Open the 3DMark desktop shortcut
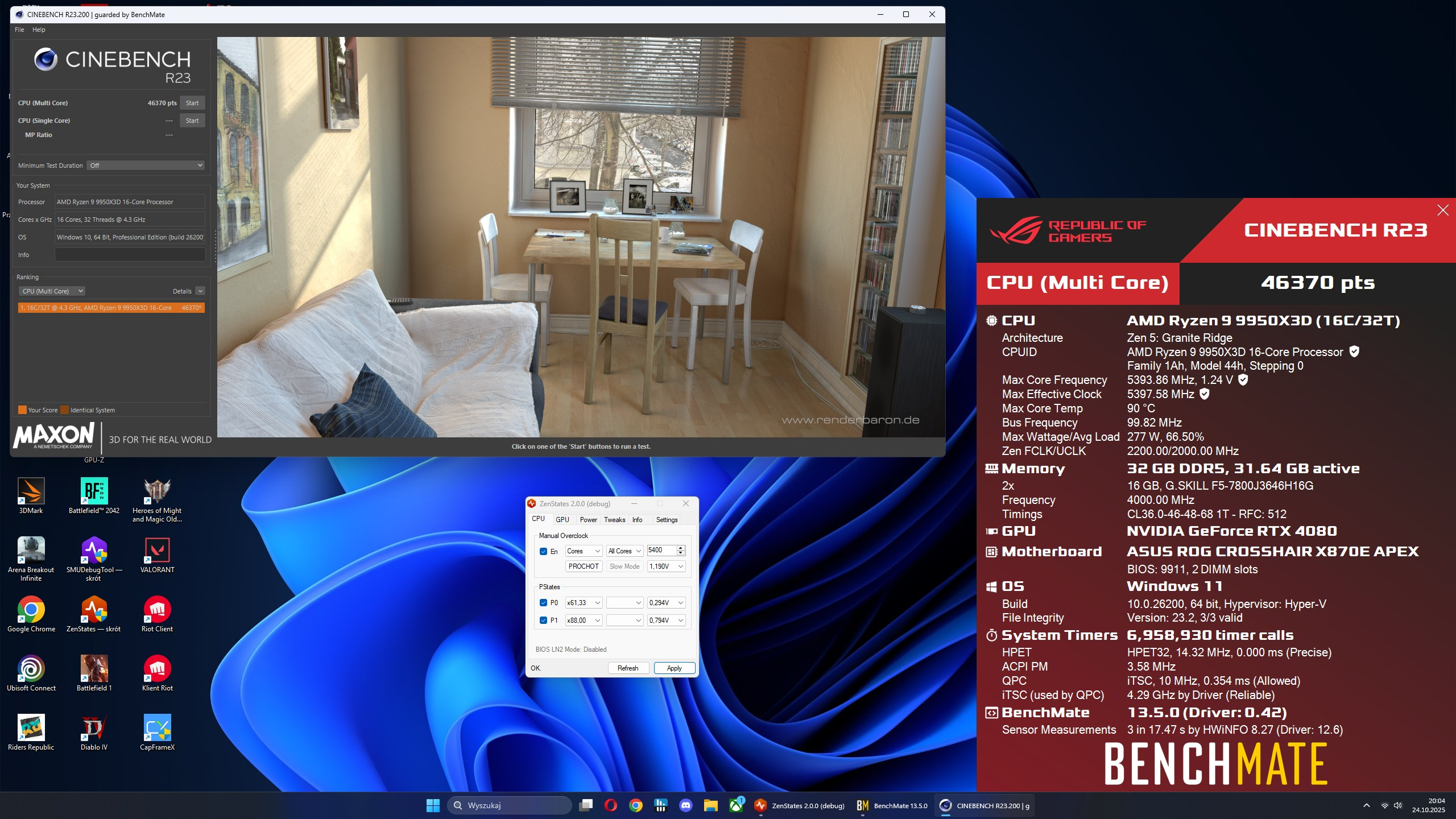This screenshot has height=819, width=1456. pyautogui.click(x=31, y=492)
